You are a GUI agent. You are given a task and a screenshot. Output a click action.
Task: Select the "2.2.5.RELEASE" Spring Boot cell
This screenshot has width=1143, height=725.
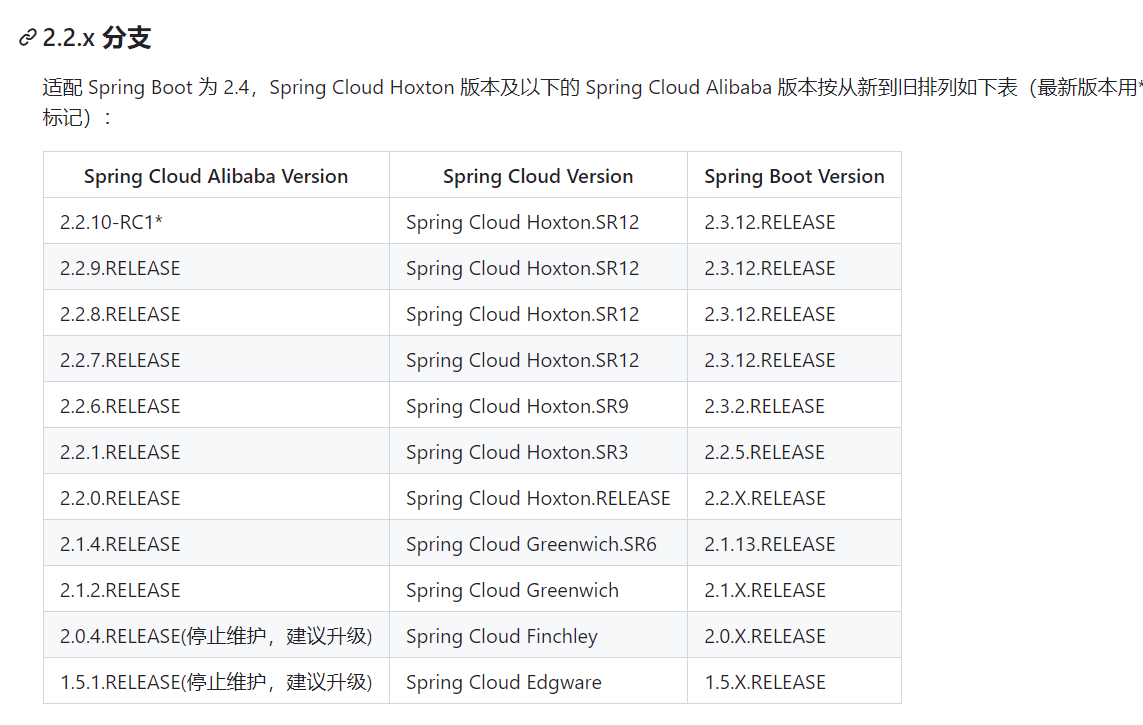(794, 451)
